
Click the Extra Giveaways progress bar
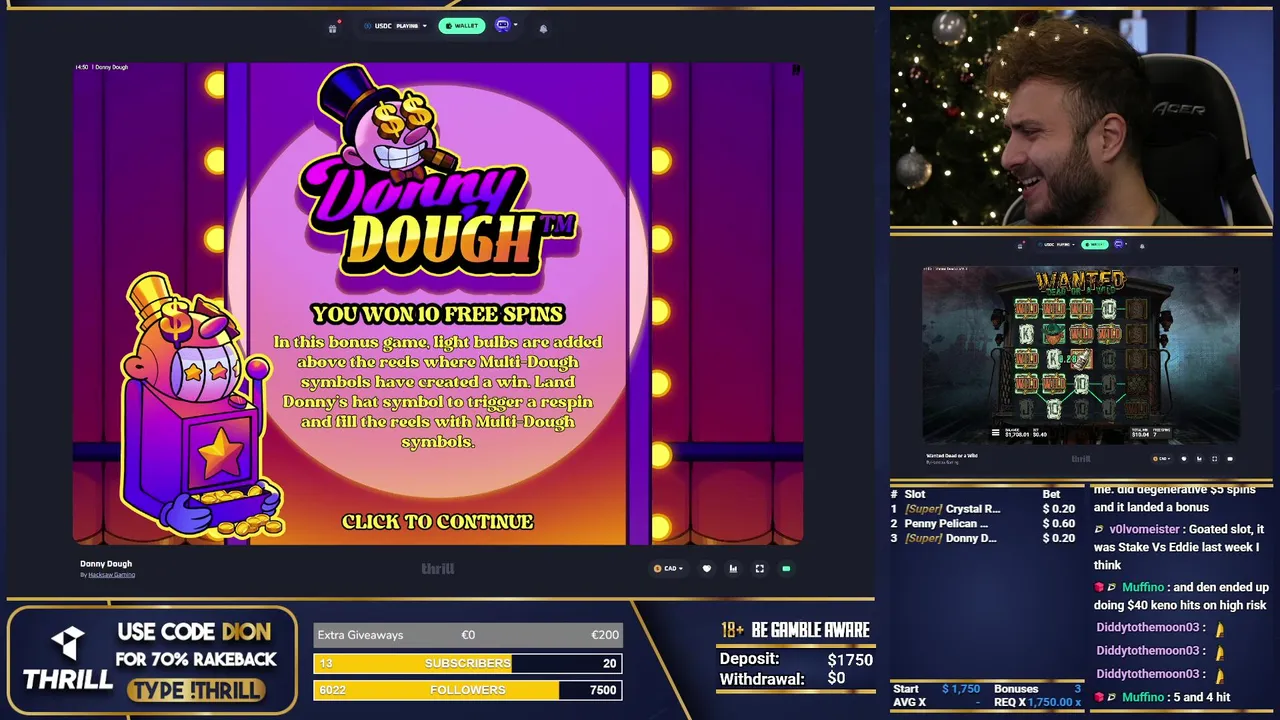(x=468, y=635)
